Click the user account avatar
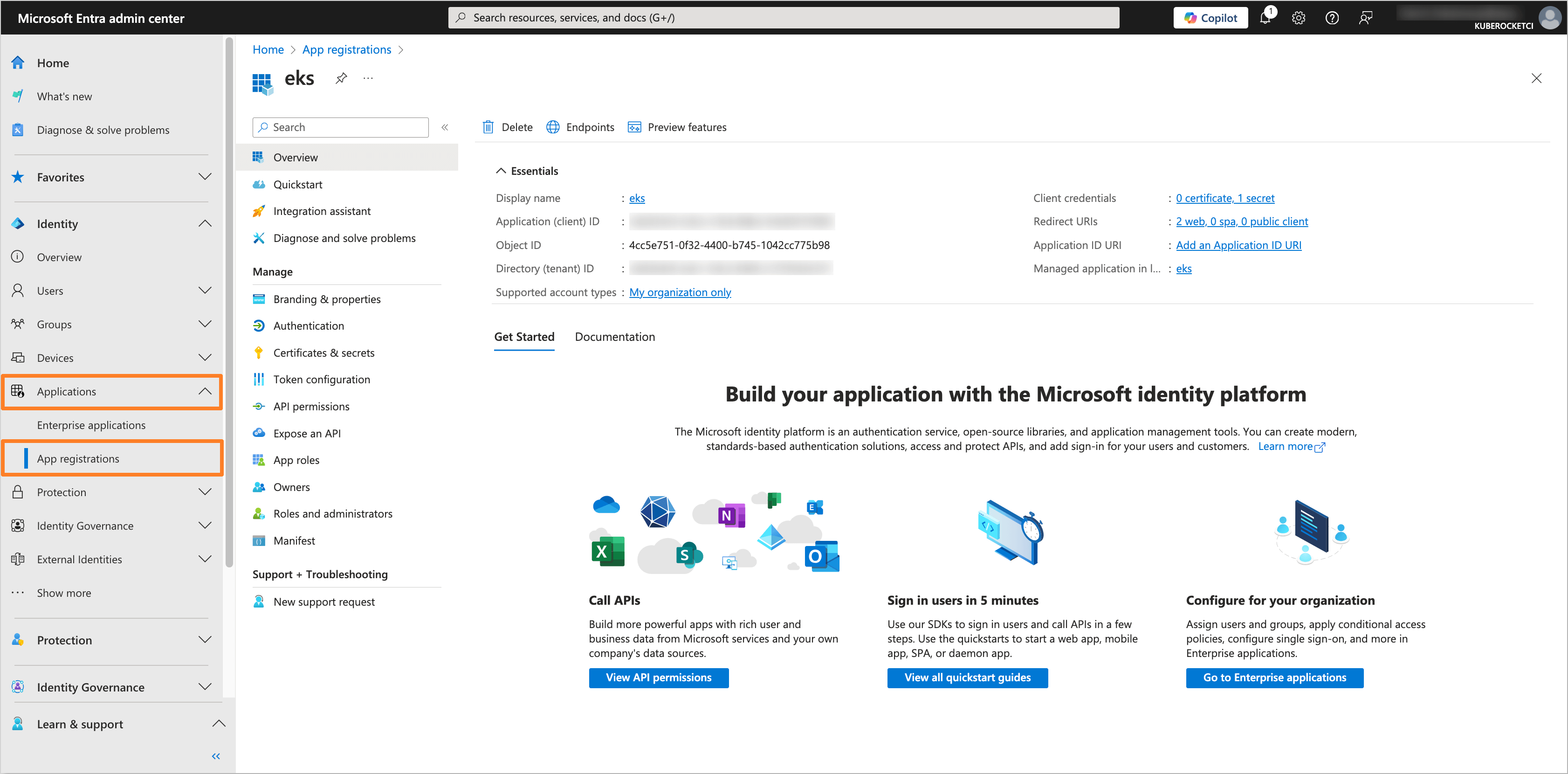 click(1549, 18)
